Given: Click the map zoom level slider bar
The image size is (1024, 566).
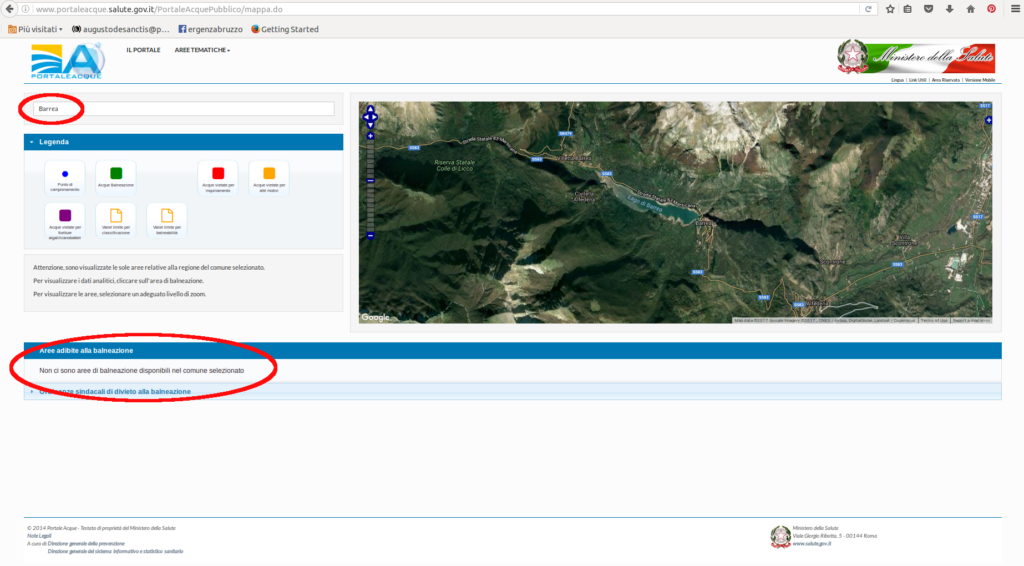Looking at the screenshot, I should coord(370,186).
